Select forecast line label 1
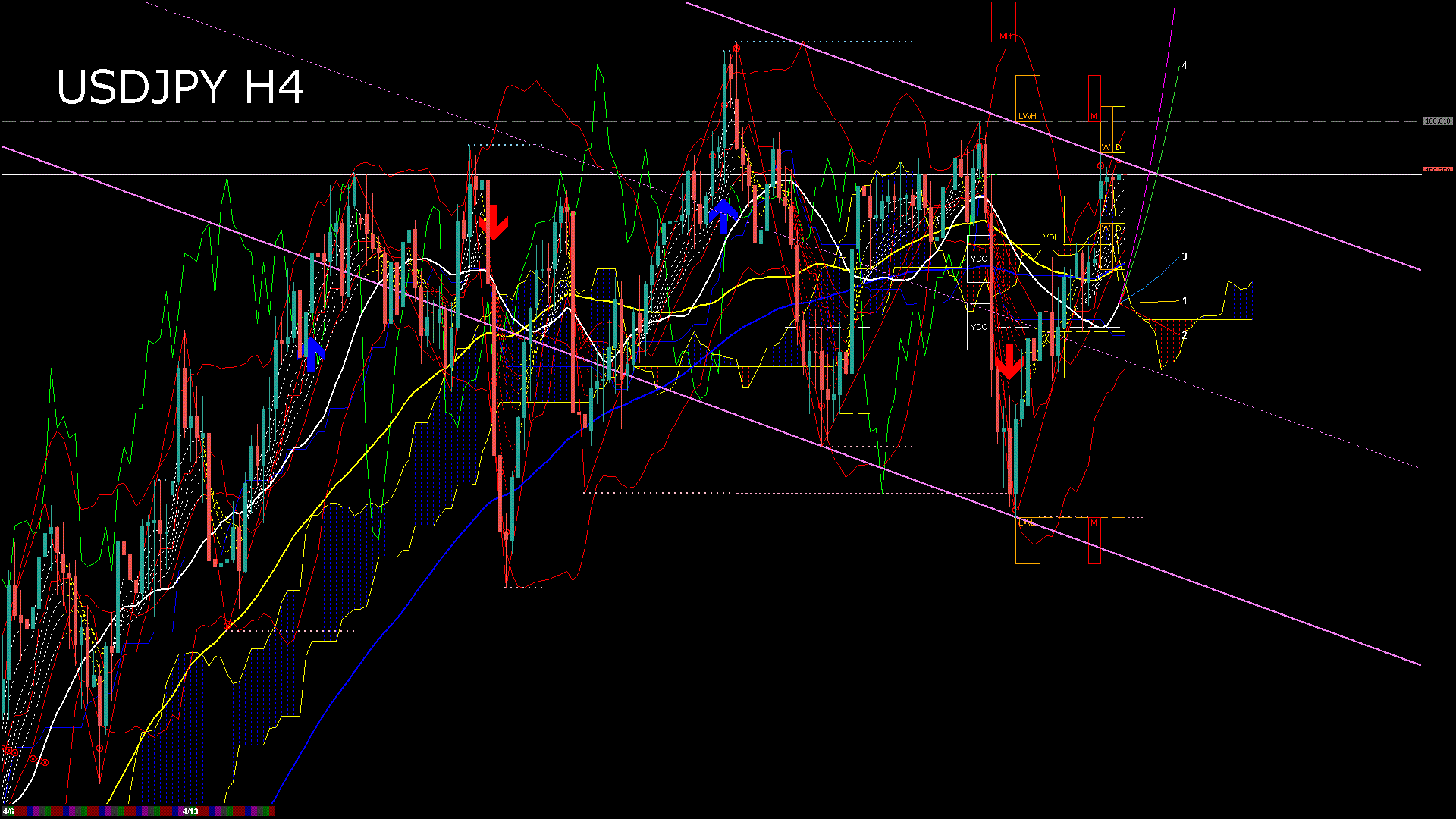The height and width of the screenshot is (819, 1456). click(x=1185, y=301)
